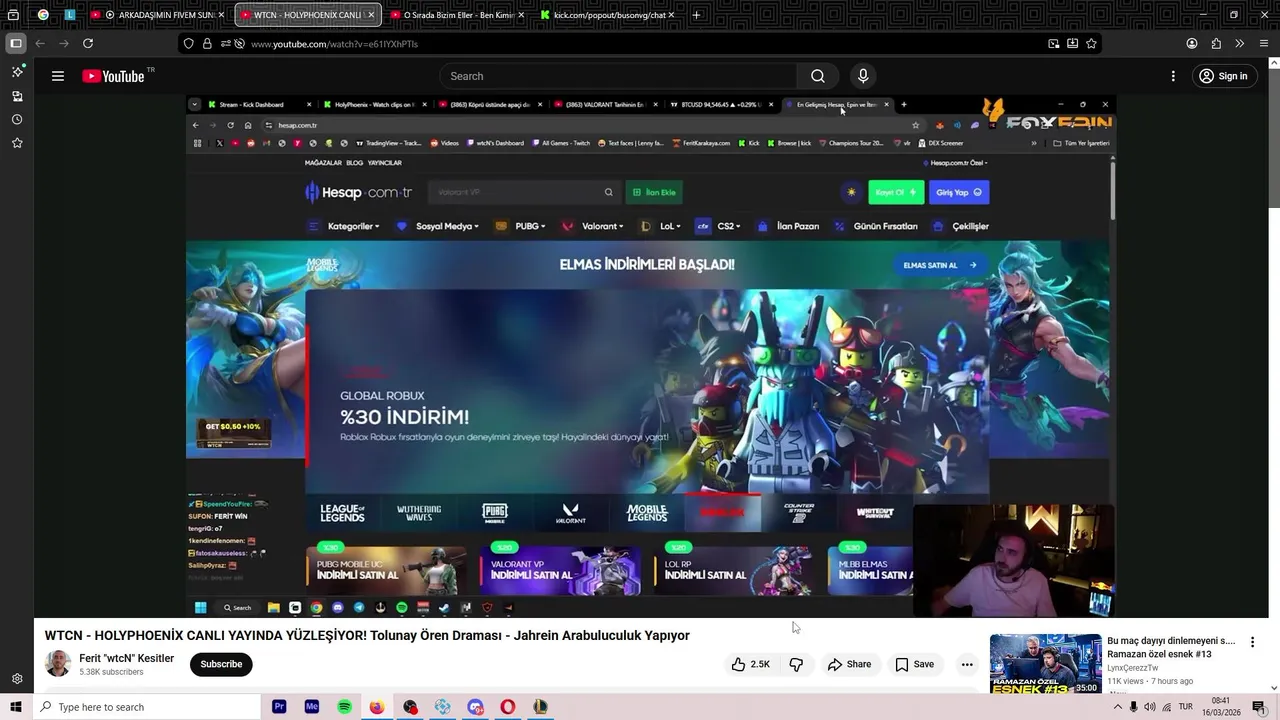1280x720 pixels.
Task: Save the video to a playlist
Action: 914,664
